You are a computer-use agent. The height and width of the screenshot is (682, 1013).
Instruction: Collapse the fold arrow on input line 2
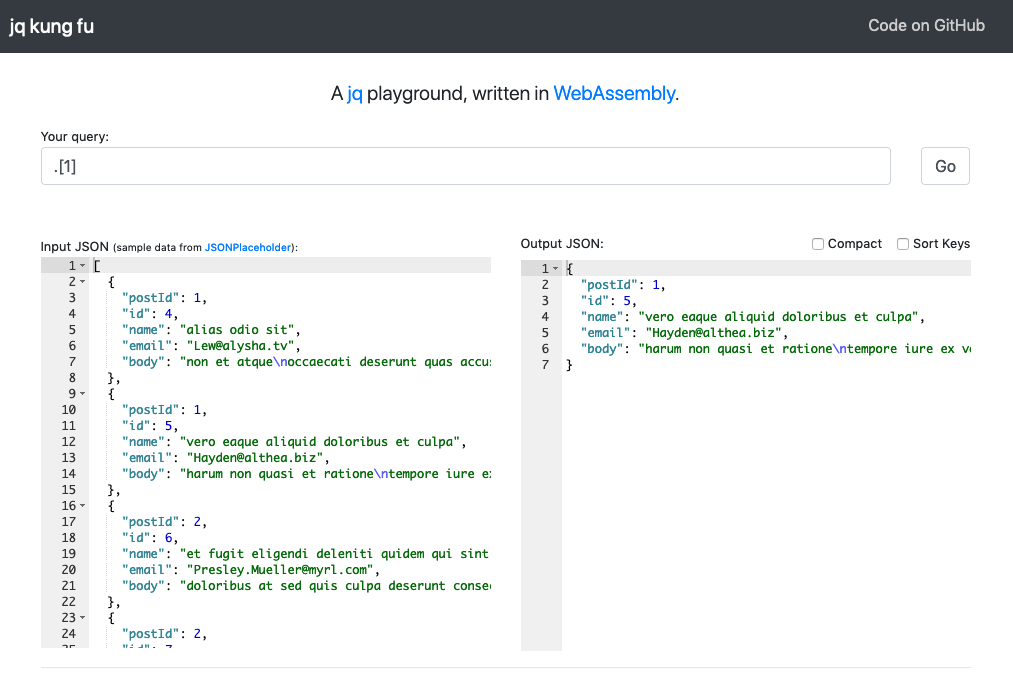tap(82, 282)
